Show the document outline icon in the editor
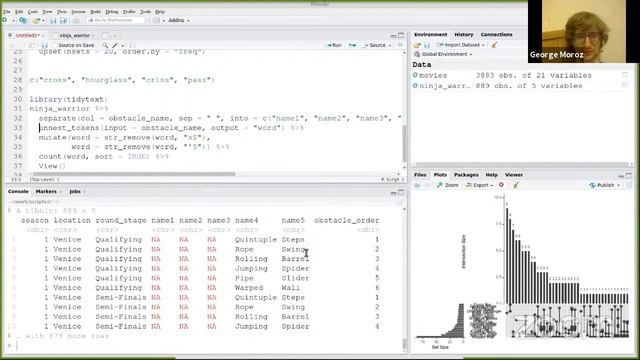This screenshot has width=640, height=360. tap(400, 45)
